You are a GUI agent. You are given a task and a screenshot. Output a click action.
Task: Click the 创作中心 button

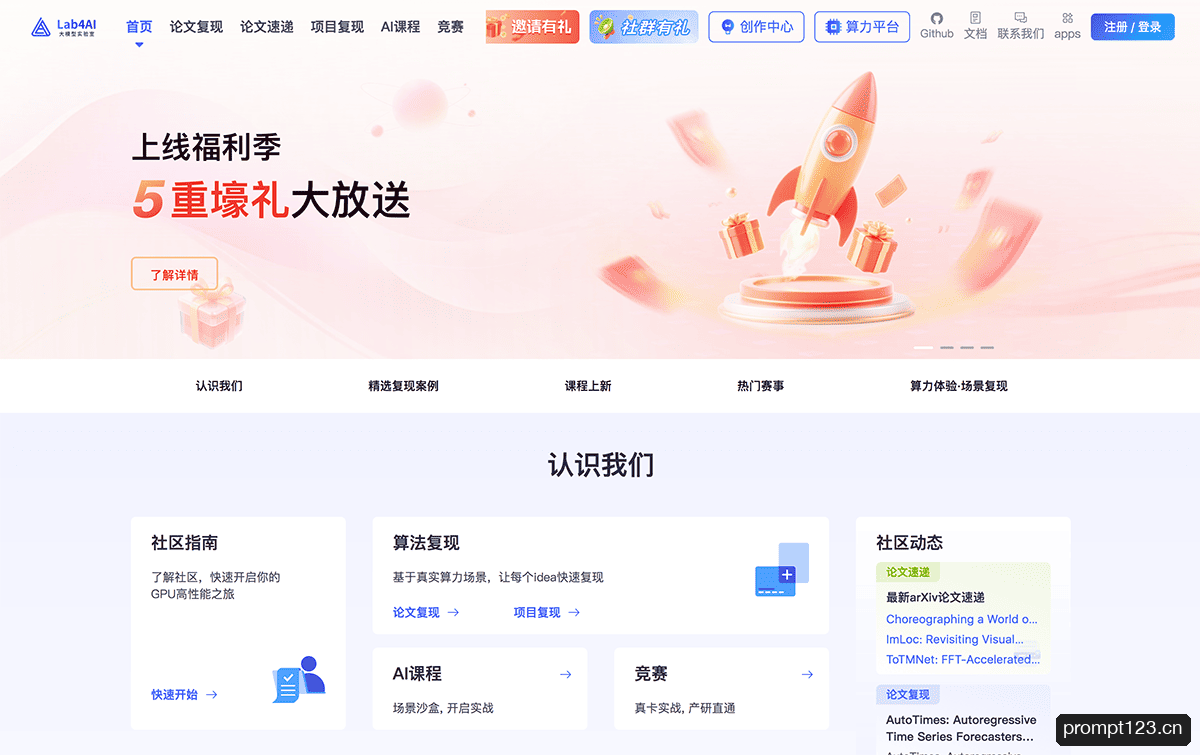point(757,27)
